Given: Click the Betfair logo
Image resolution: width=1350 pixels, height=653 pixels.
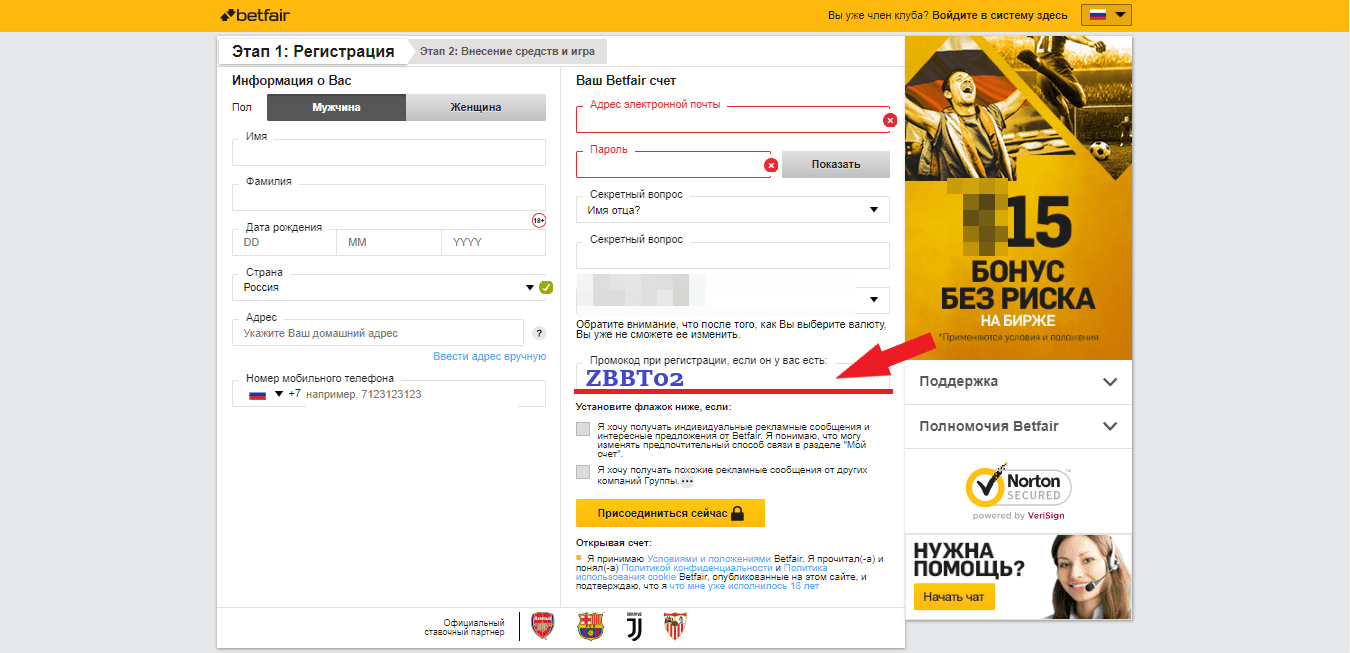Looking at the screenshot, I should 256,15.
